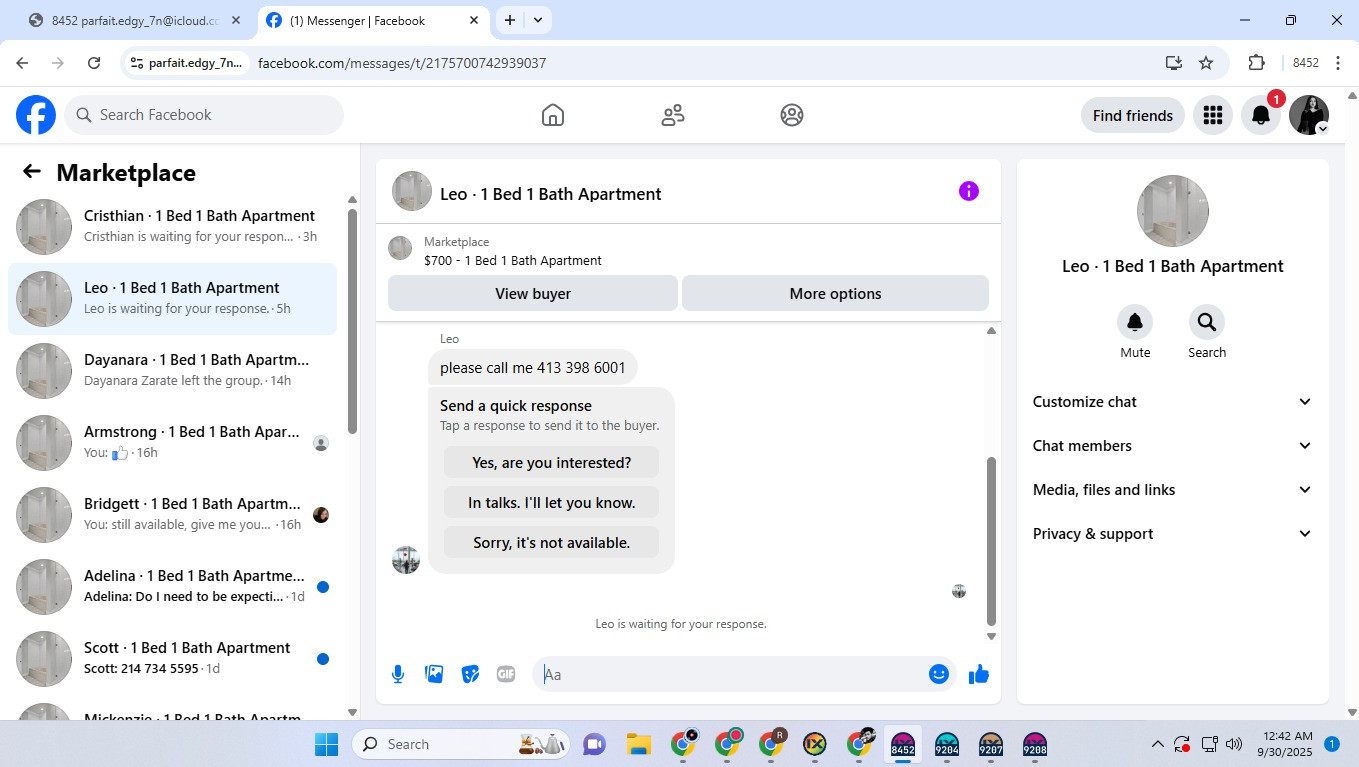
Task: Open Bridgett's apartment conversation
Action: (x=172, y=515)
